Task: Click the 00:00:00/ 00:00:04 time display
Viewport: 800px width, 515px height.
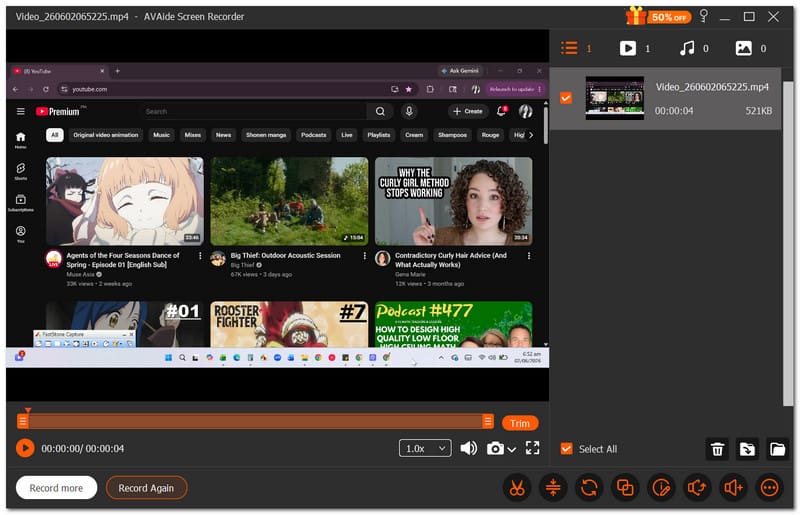Action: coord(83,448)
